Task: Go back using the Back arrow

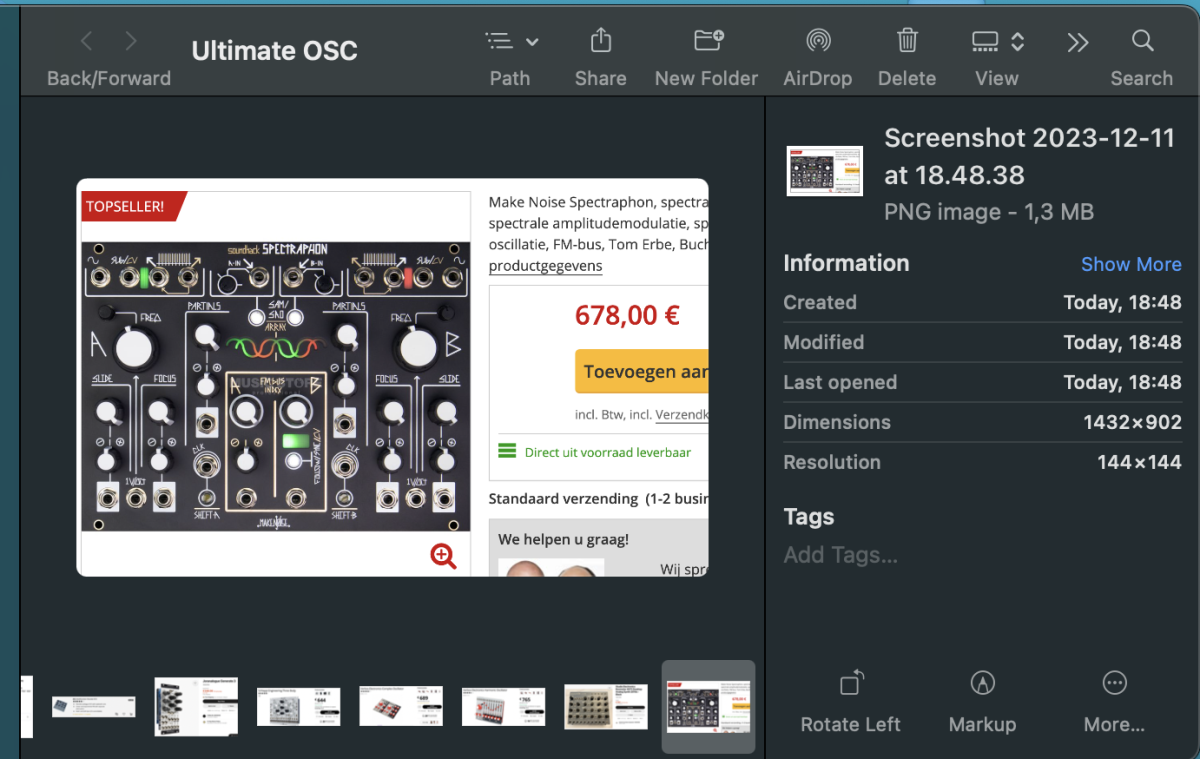Action: pos(86,41)
